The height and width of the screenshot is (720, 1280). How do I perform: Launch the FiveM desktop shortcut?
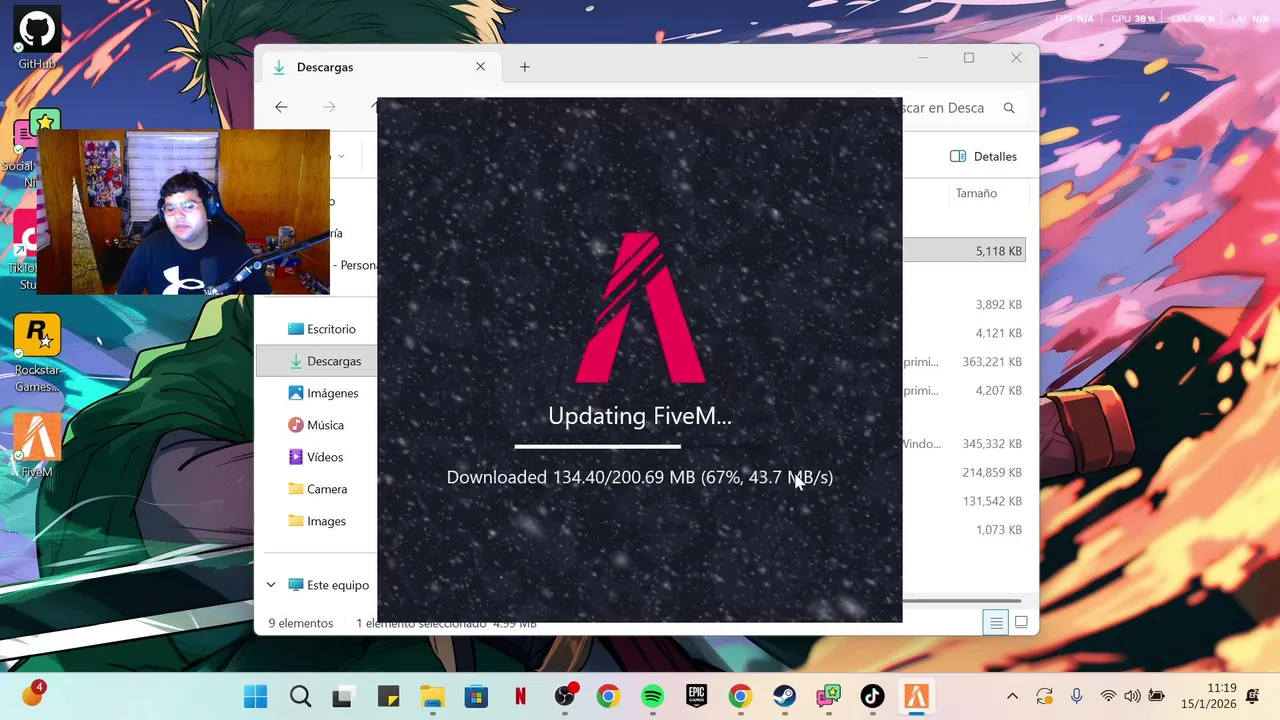[37, 445]
